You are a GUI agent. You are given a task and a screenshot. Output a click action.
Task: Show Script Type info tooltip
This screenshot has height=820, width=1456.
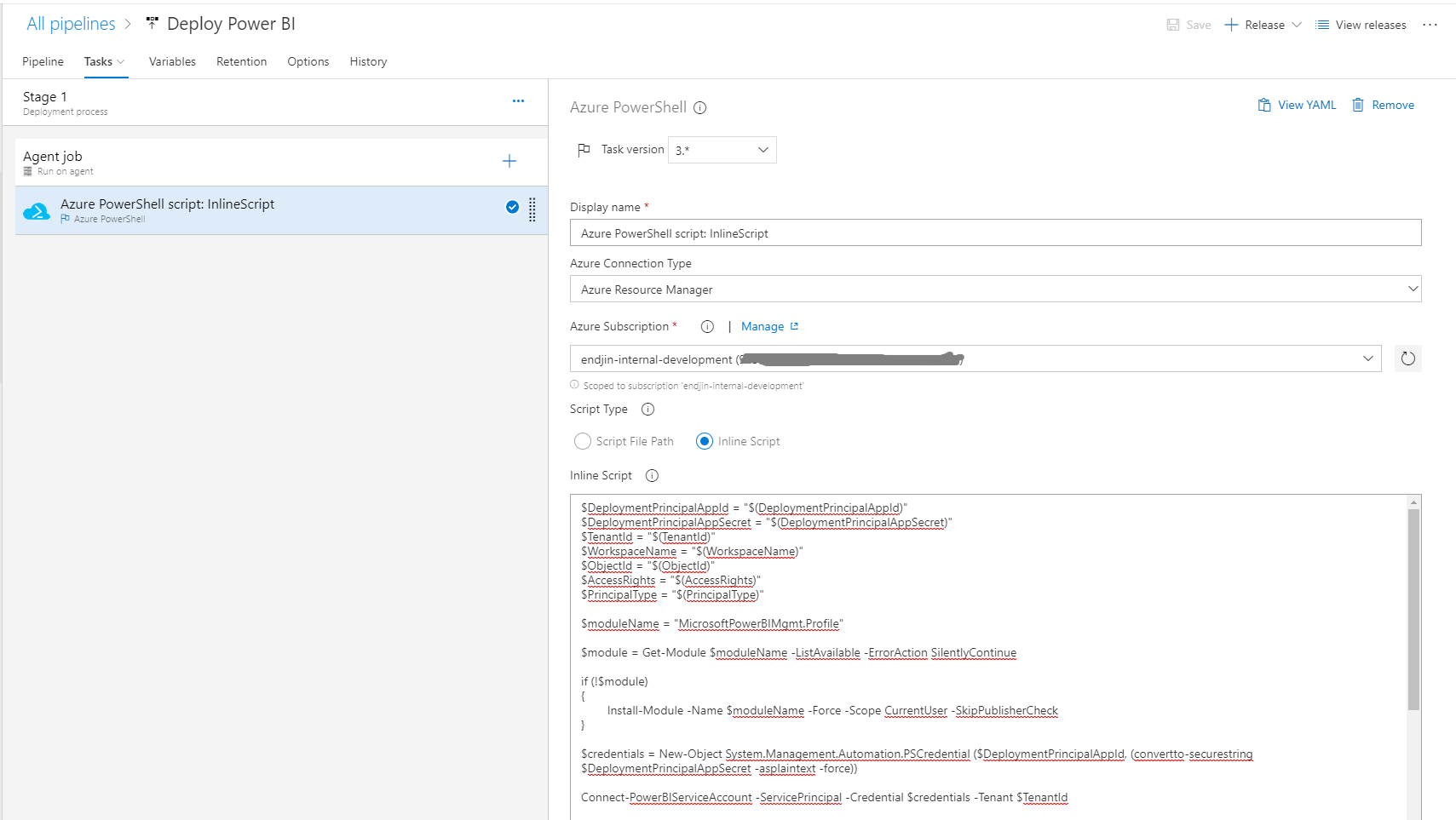[x=647, y=409]
